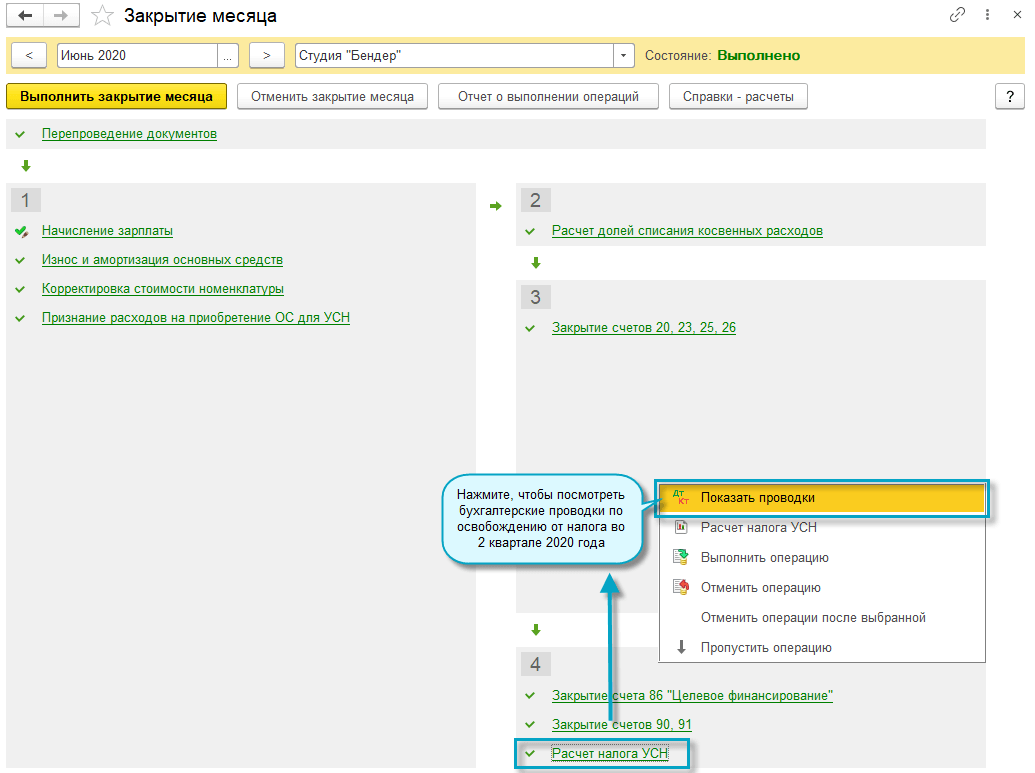This screenshot has width=1035, height=773.
Task: Expand the organization dropdown arrow
Action: 624,55
